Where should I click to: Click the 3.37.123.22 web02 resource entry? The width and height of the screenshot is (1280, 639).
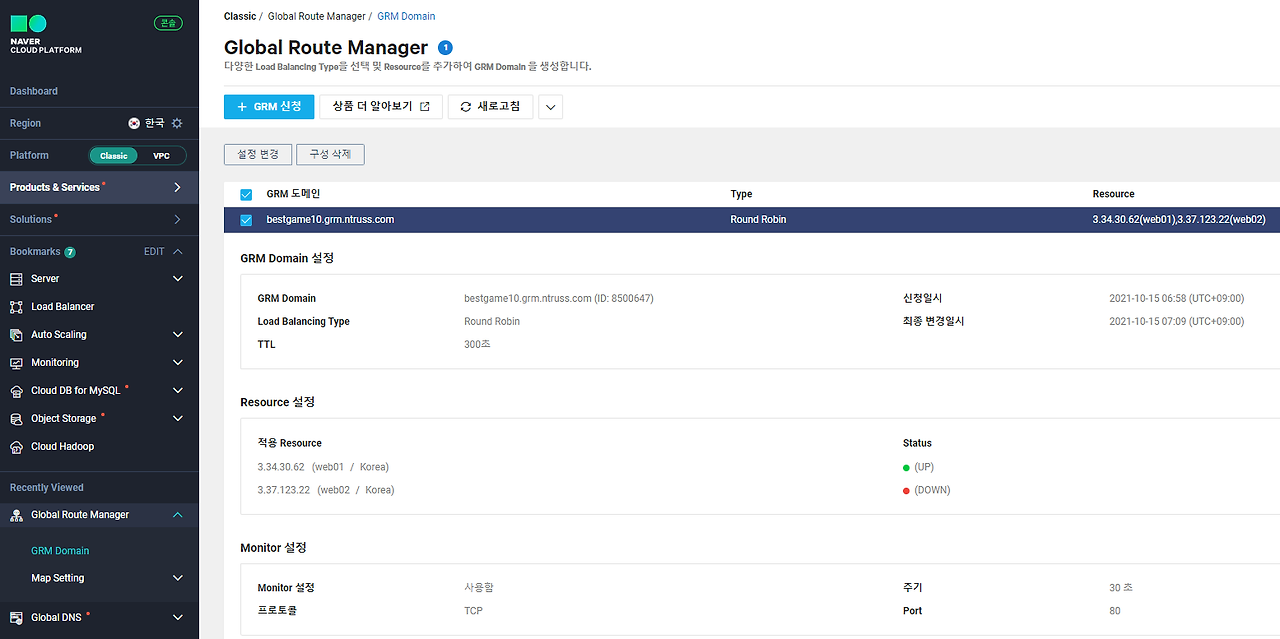point(326,490)
